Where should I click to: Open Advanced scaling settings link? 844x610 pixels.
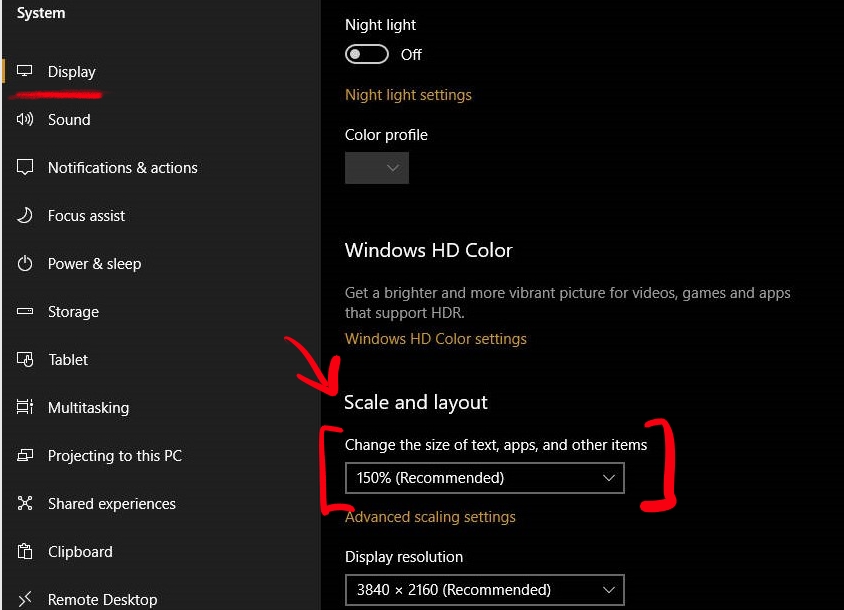point(430,517)
